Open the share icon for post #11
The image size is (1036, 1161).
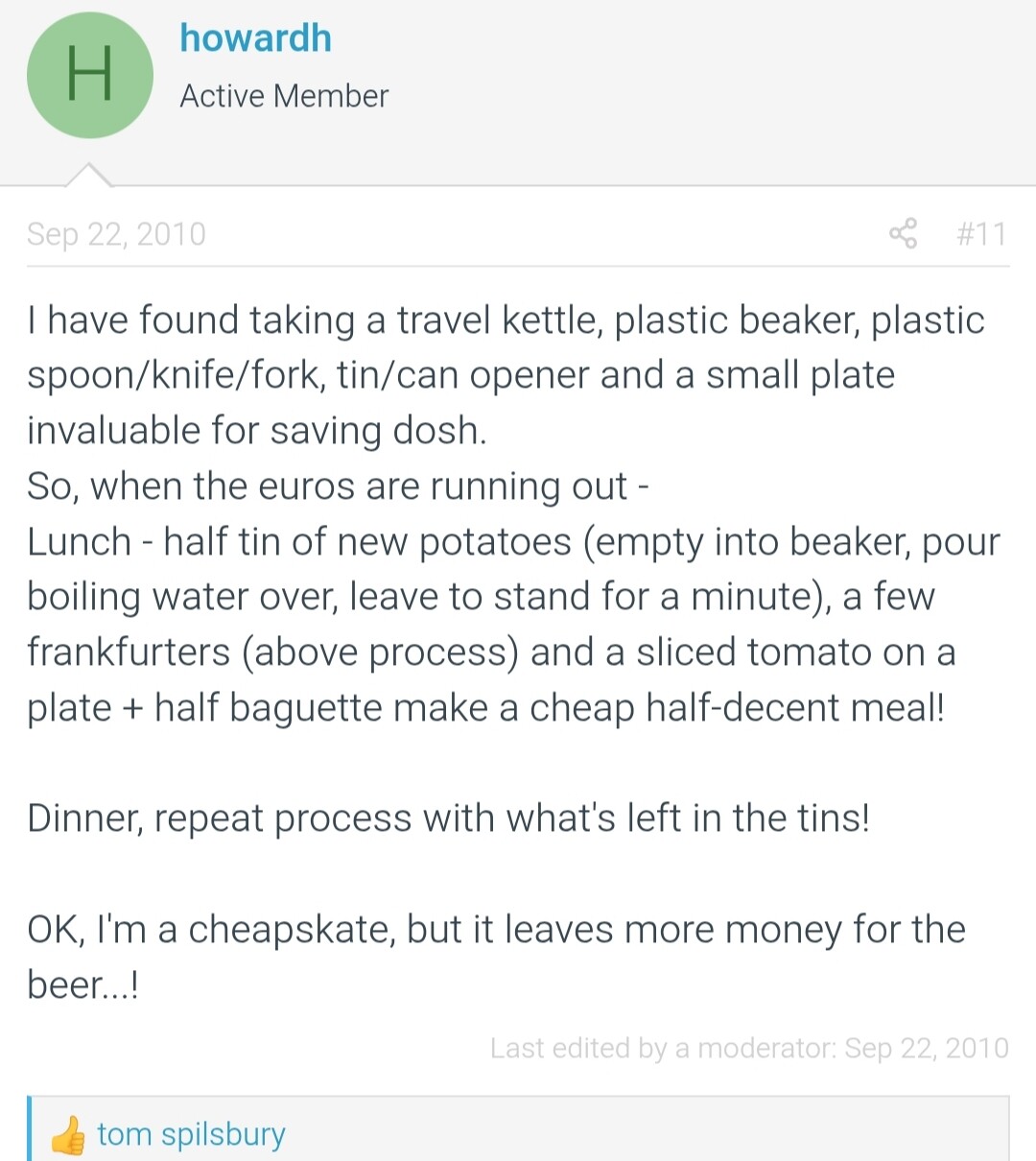(x=903, y=233)
